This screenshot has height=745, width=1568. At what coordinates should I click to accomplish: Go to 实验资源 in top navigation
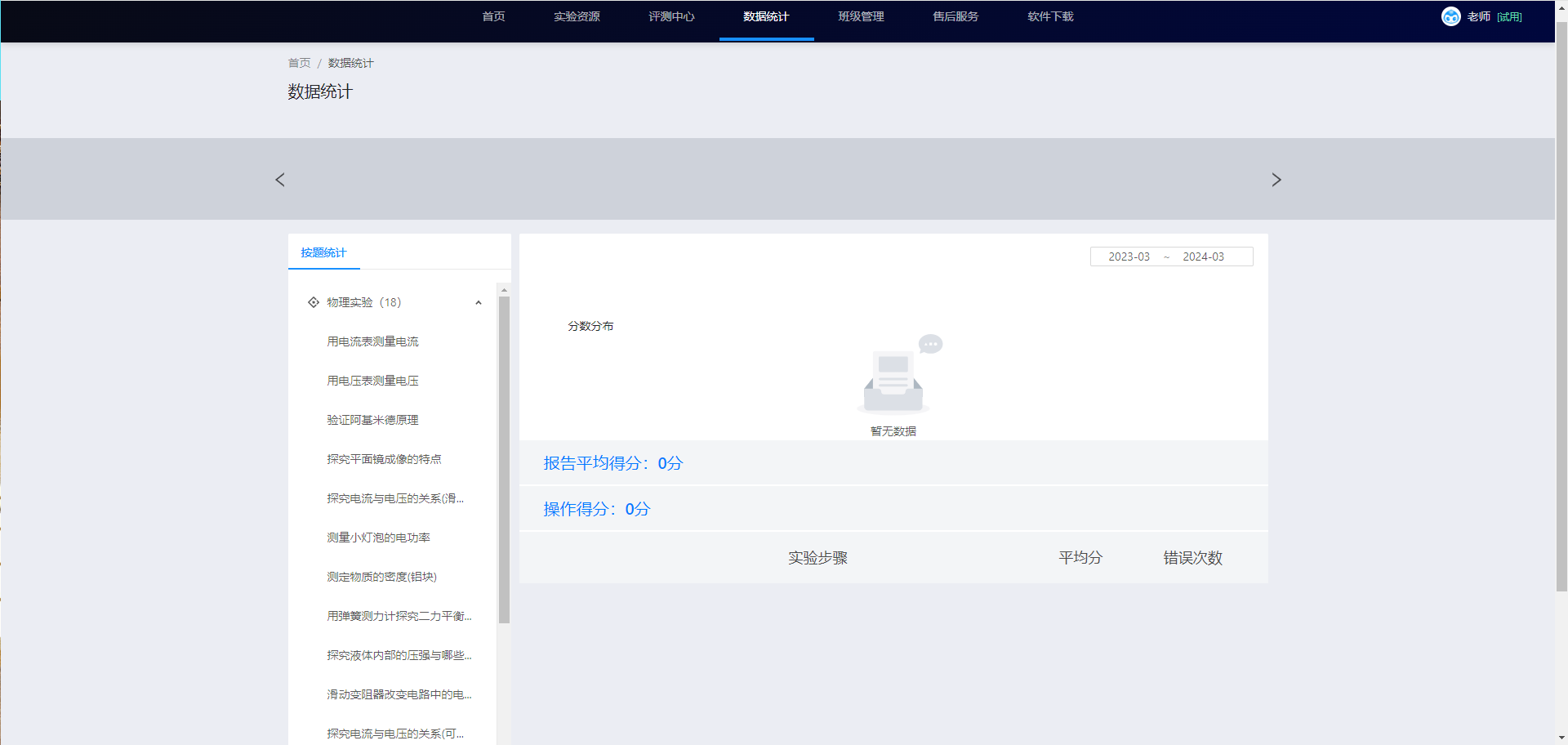[x=577, y=16]
